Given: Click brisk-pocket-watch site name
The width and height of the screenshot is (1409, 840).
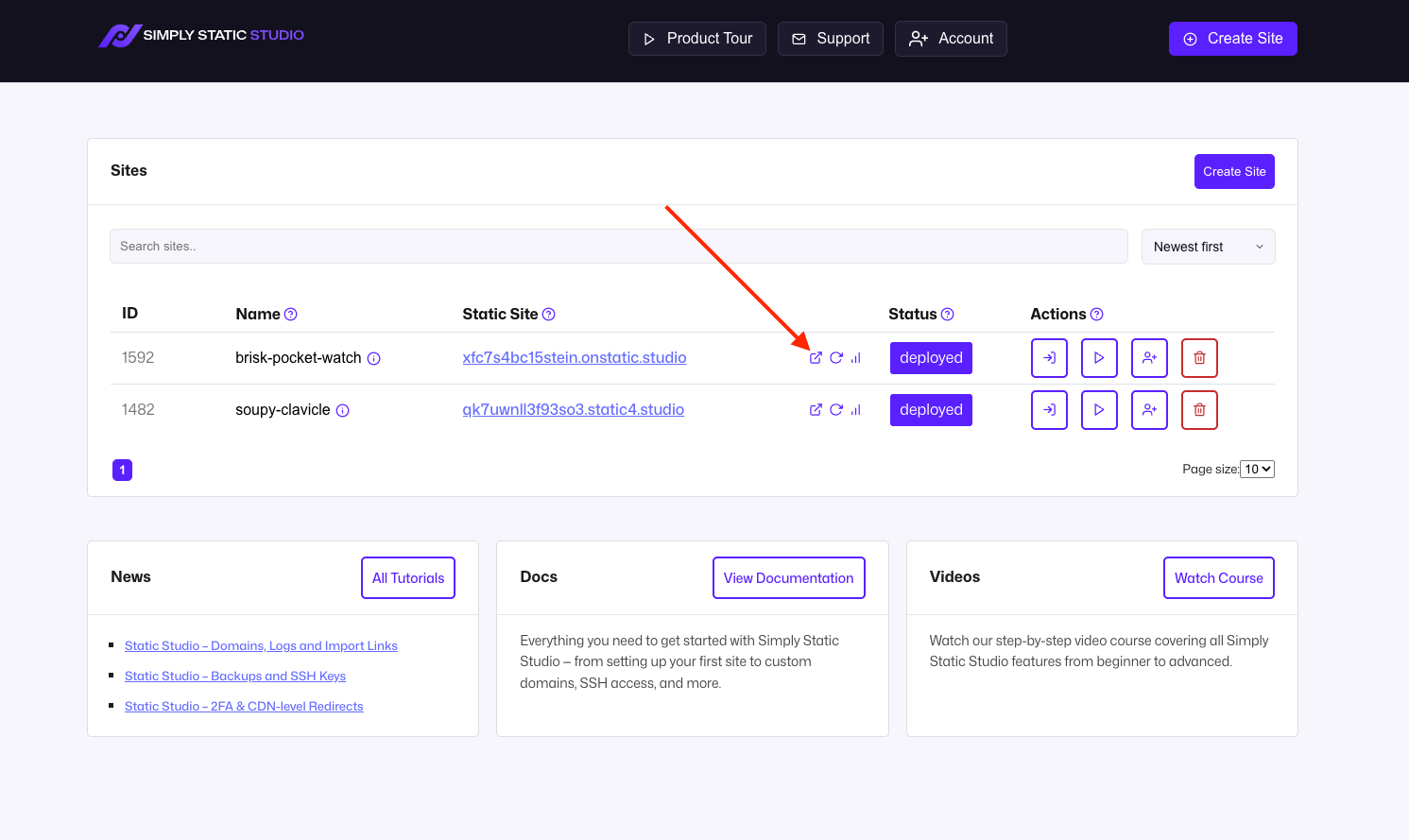Looking at the screenshot, I should point(299,358).
